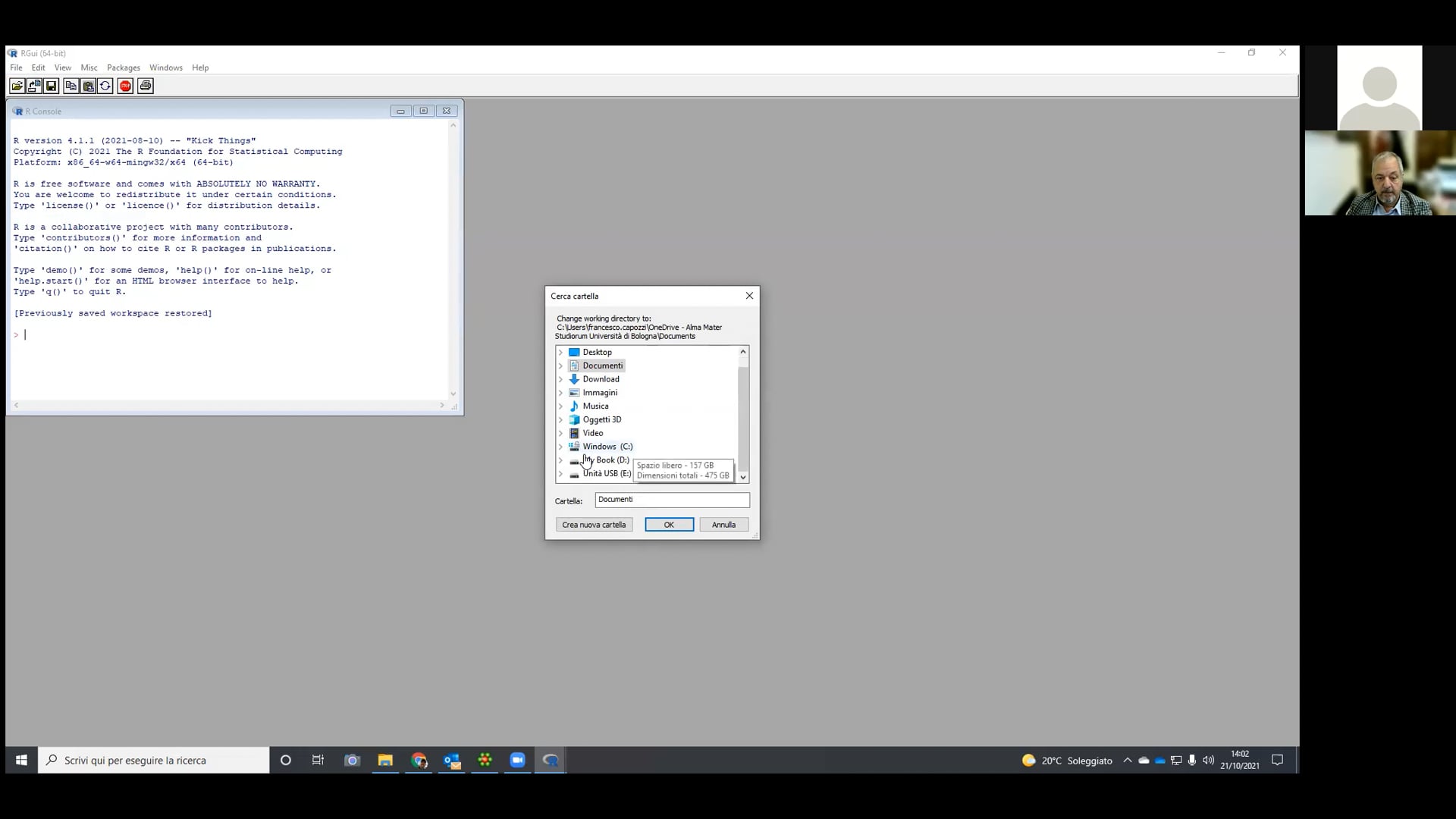Open File Explorer from the taskbar
This screenshot has width=1456, height=819.
pos(385,760)
